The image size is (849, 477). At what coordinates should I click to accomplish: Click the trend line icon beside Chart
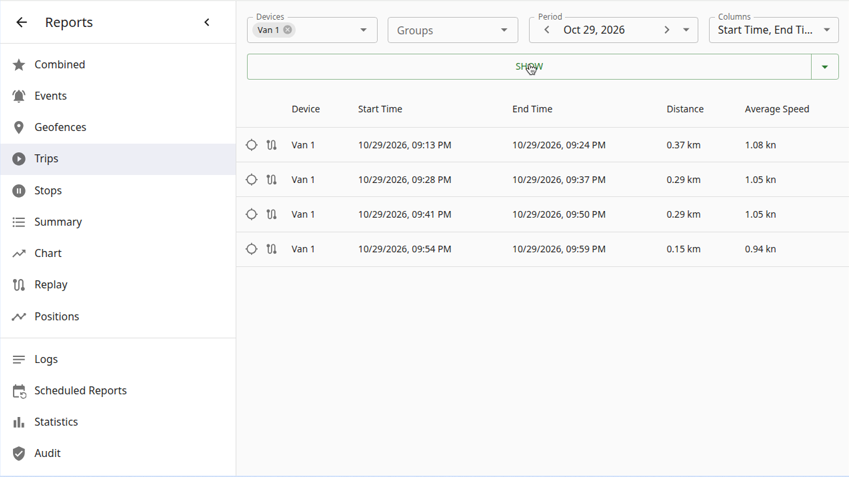[x=19, y=253]
